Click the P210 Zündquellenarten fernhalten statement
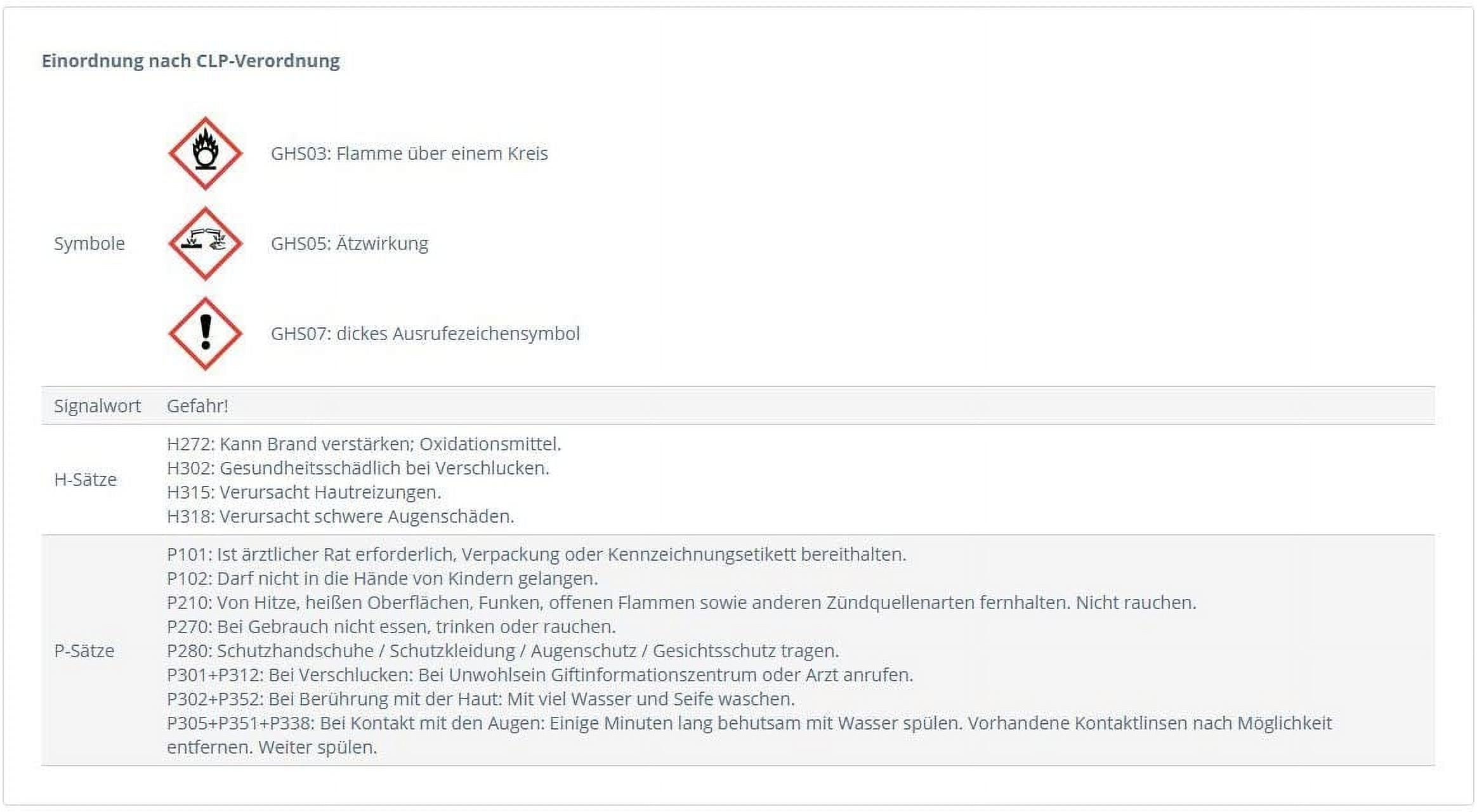 pyautogui.click(x=681, y=603)
